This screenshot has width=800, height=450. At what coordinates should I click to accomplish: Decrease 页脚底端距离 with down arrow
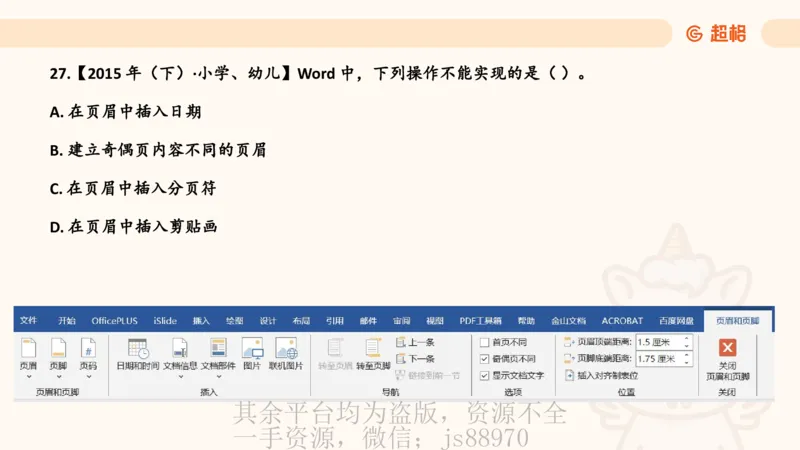686,362
